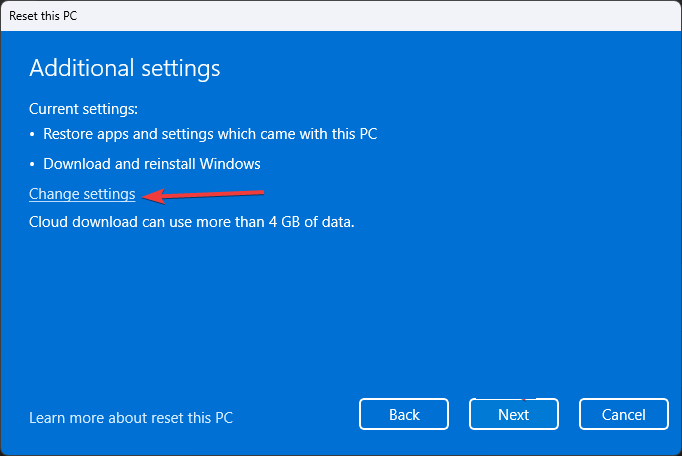Click the Change settings link
Screen dimensions: 682x456
coord(82,194)
